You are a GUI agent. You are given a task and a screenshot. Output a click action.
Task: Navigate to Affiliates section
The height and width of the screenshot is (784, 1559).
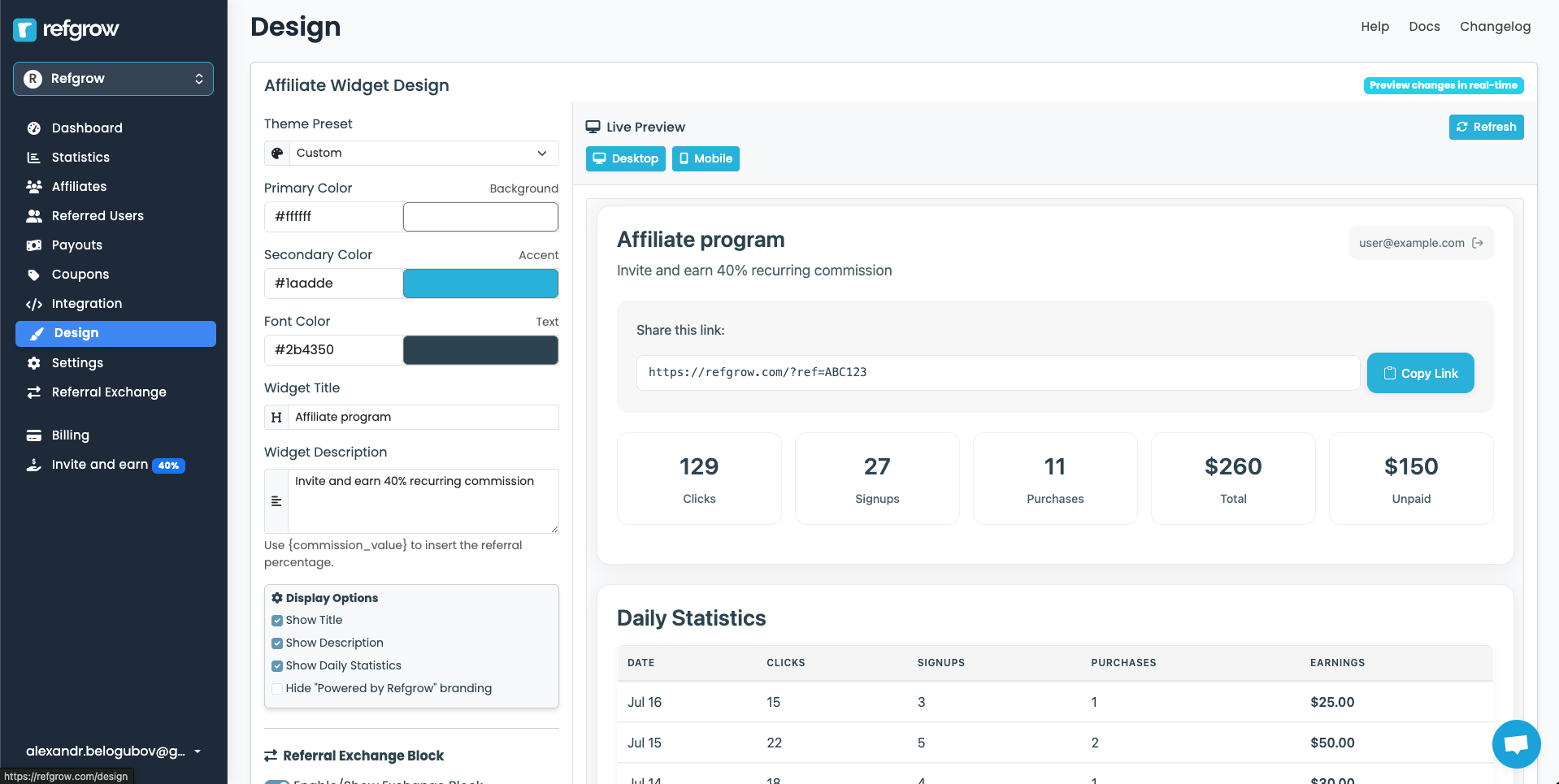79,187
